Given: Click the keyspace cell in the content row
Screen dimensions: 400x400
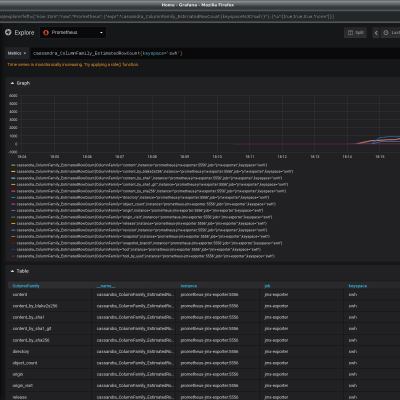Looking at the screenshot, I should click(x=372, y=295).
